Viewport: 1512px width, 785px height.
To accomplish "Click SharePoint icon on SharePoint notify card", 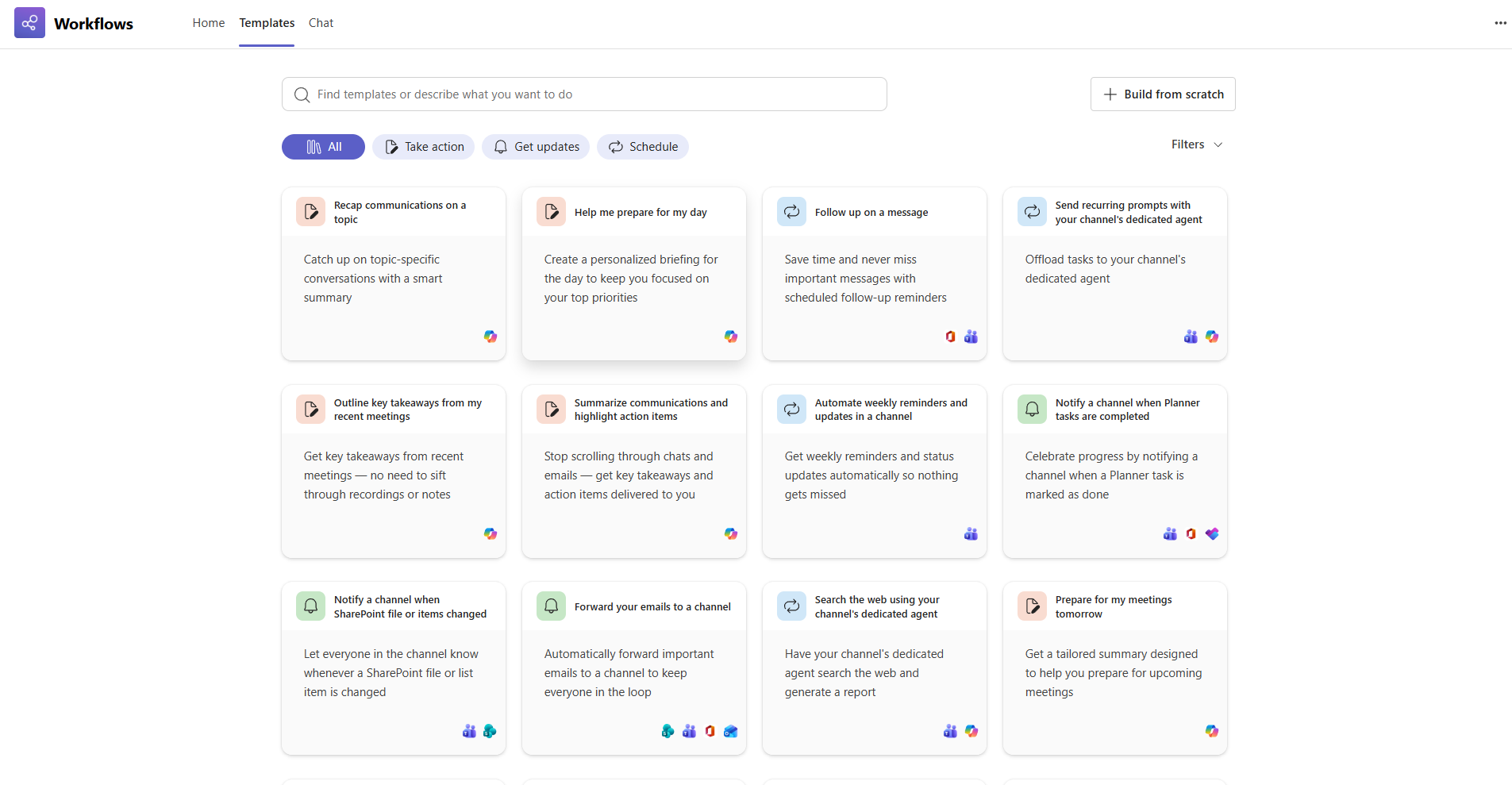I will (490, 731).
